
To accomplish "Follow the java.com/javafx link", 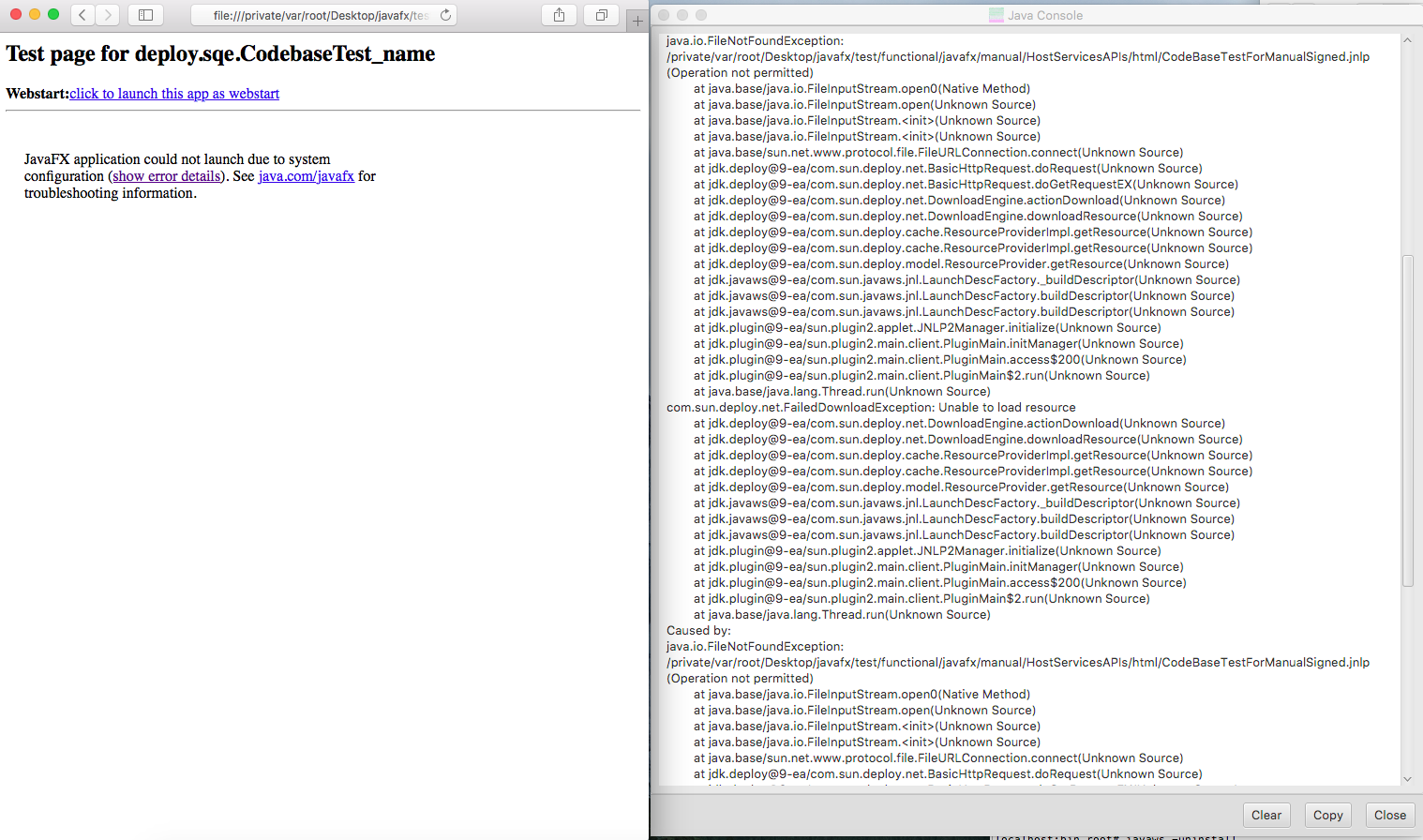I will 306,176.
